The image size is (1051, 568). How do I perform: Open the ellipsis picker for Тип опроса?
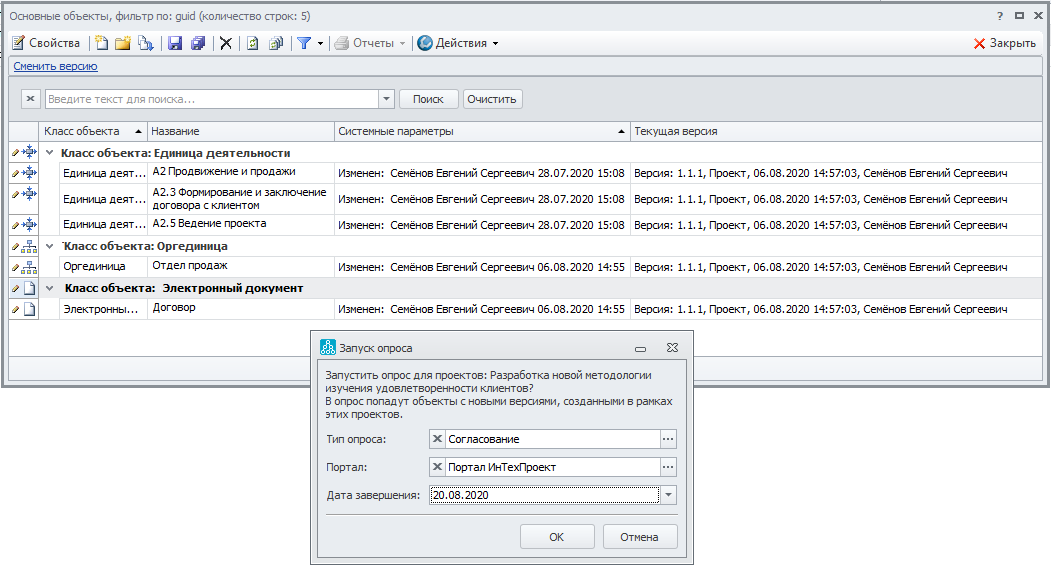pyautogui.click(x=669, y=439)
